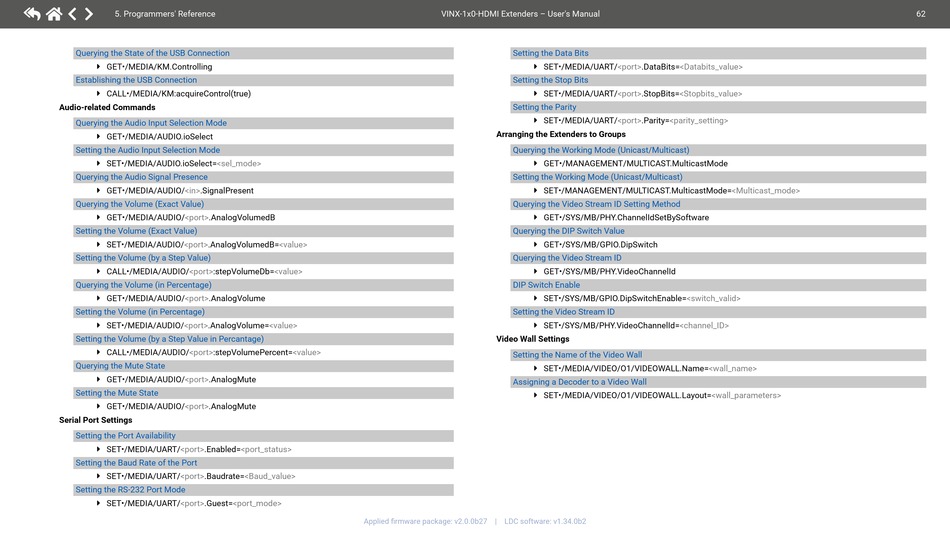Open 'Setting the Data Bits' link
The image size is (950, 533).
[x=550, y=54]
